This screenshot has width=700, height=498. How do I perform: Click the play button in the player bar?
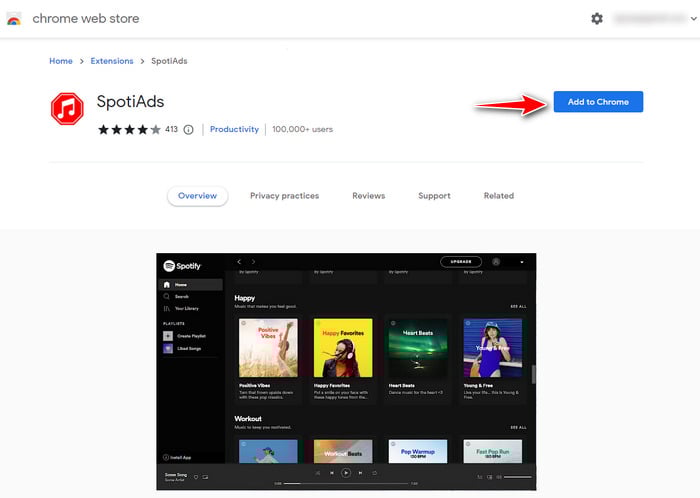coord(346,473)
